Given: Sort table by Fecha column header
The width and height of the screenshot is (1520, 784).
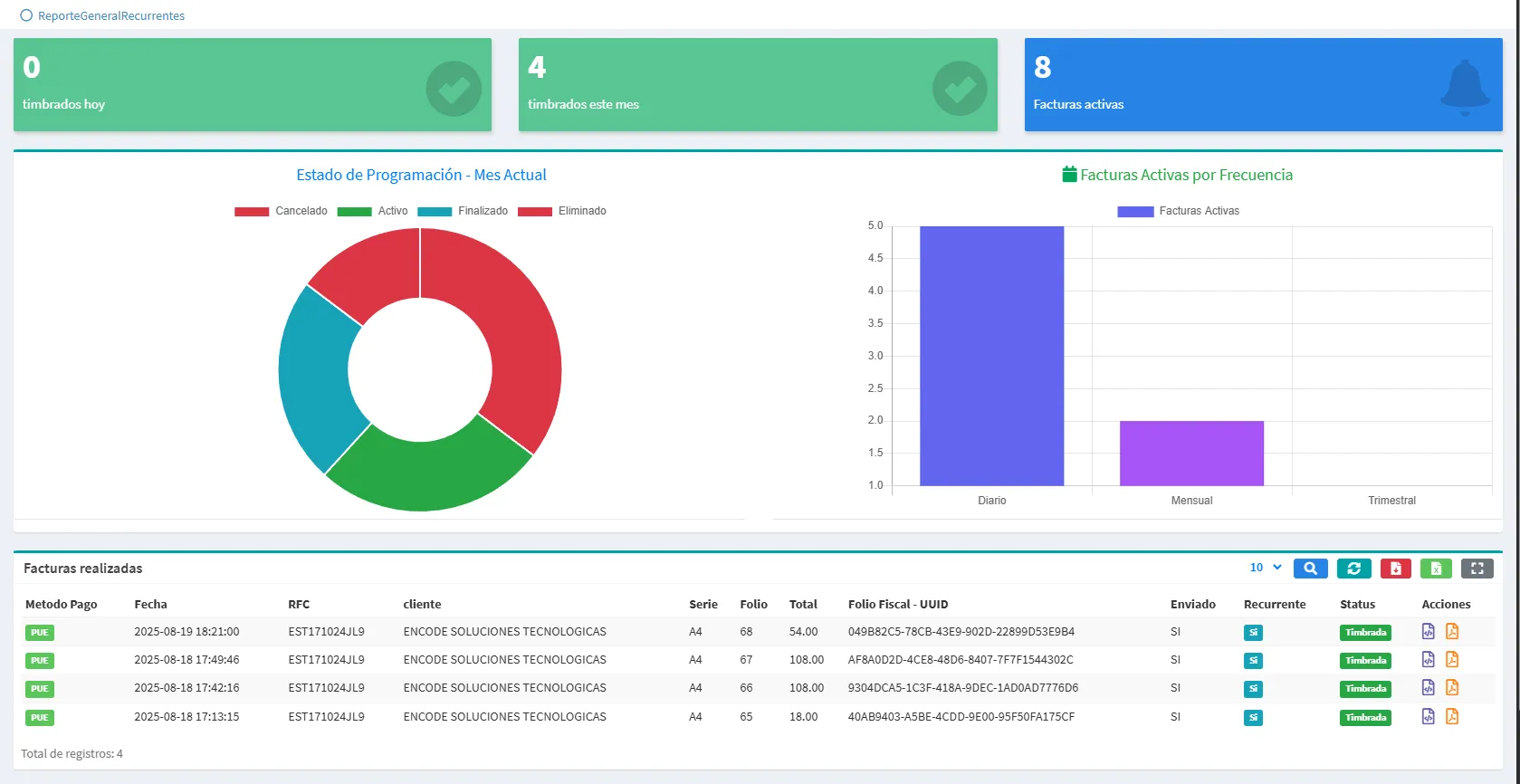Looking at the screenshot, I should [x=151, y=604].
